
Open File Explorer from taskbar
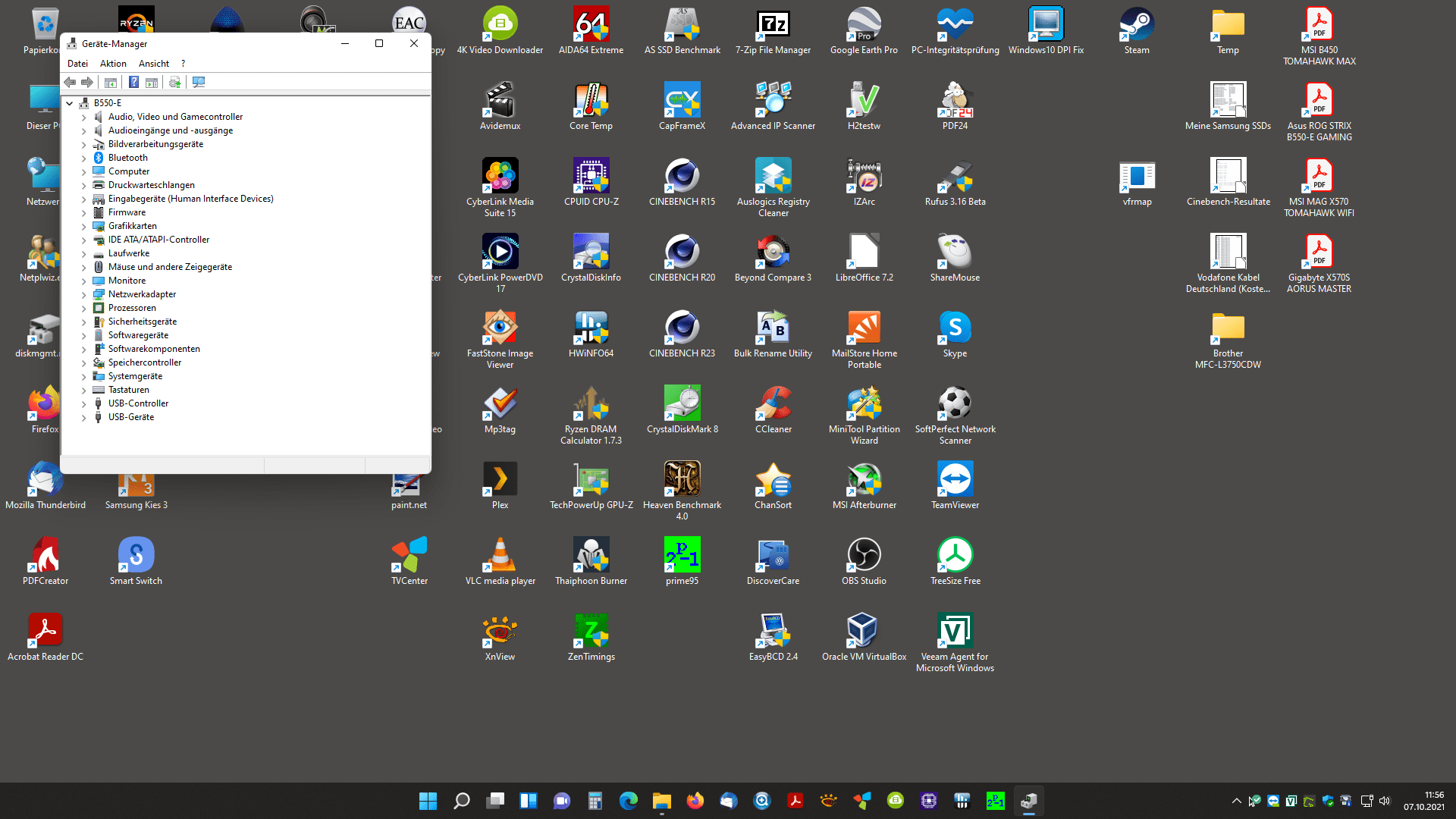pyautogui.click(x=662, y=801)
